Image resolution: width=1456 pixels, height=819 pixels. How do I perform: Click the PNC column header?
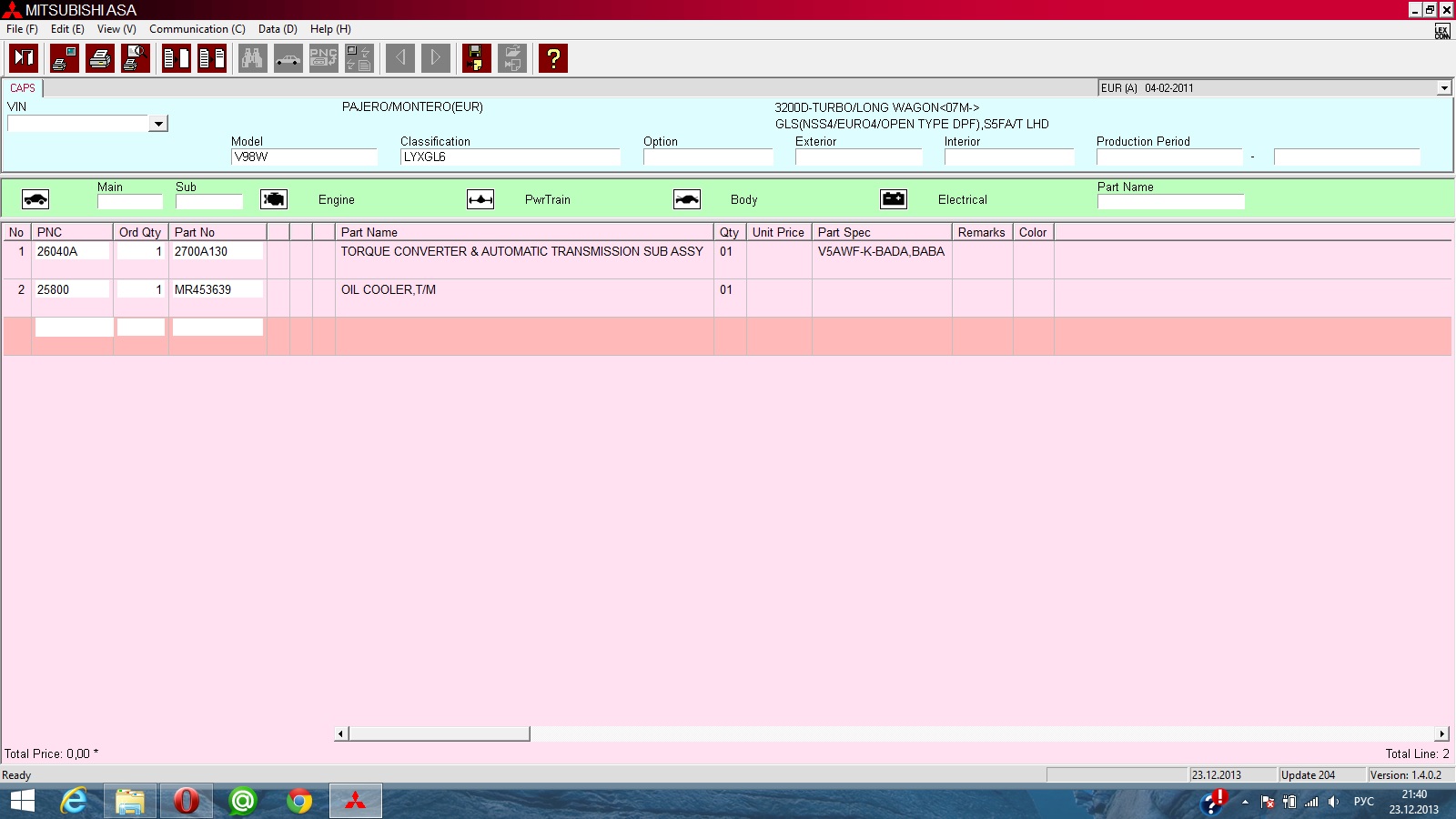click(72, 232)
